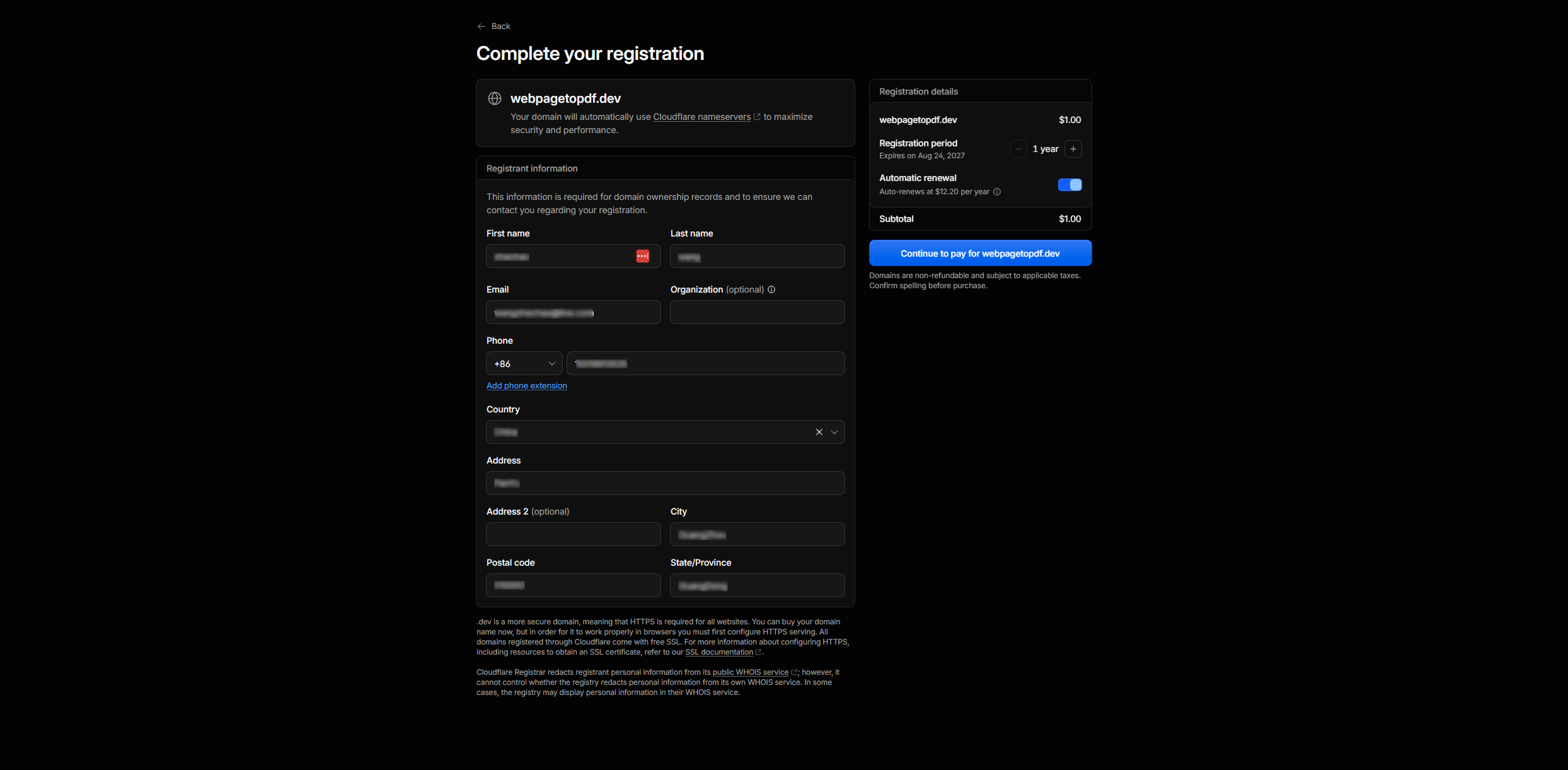Click the Address input field

666,483
